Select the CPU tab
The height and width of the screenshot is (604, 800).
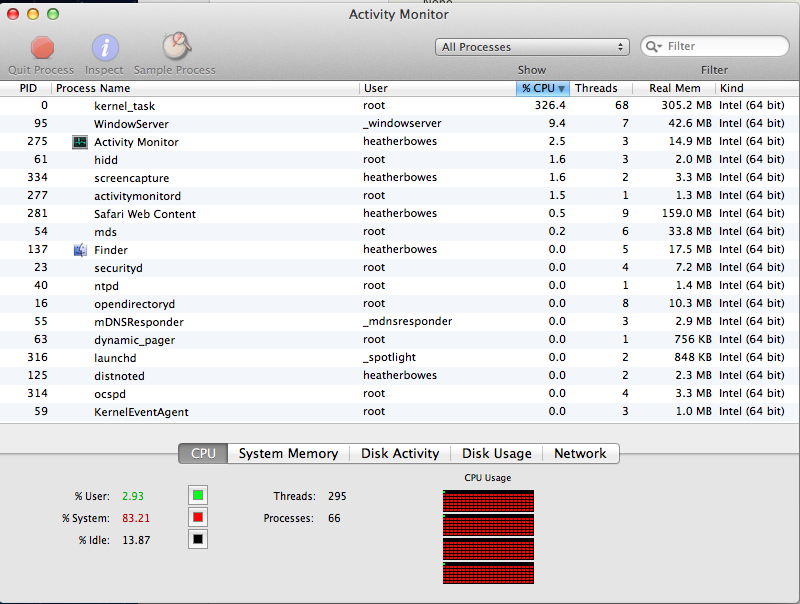tap(203, 454)
